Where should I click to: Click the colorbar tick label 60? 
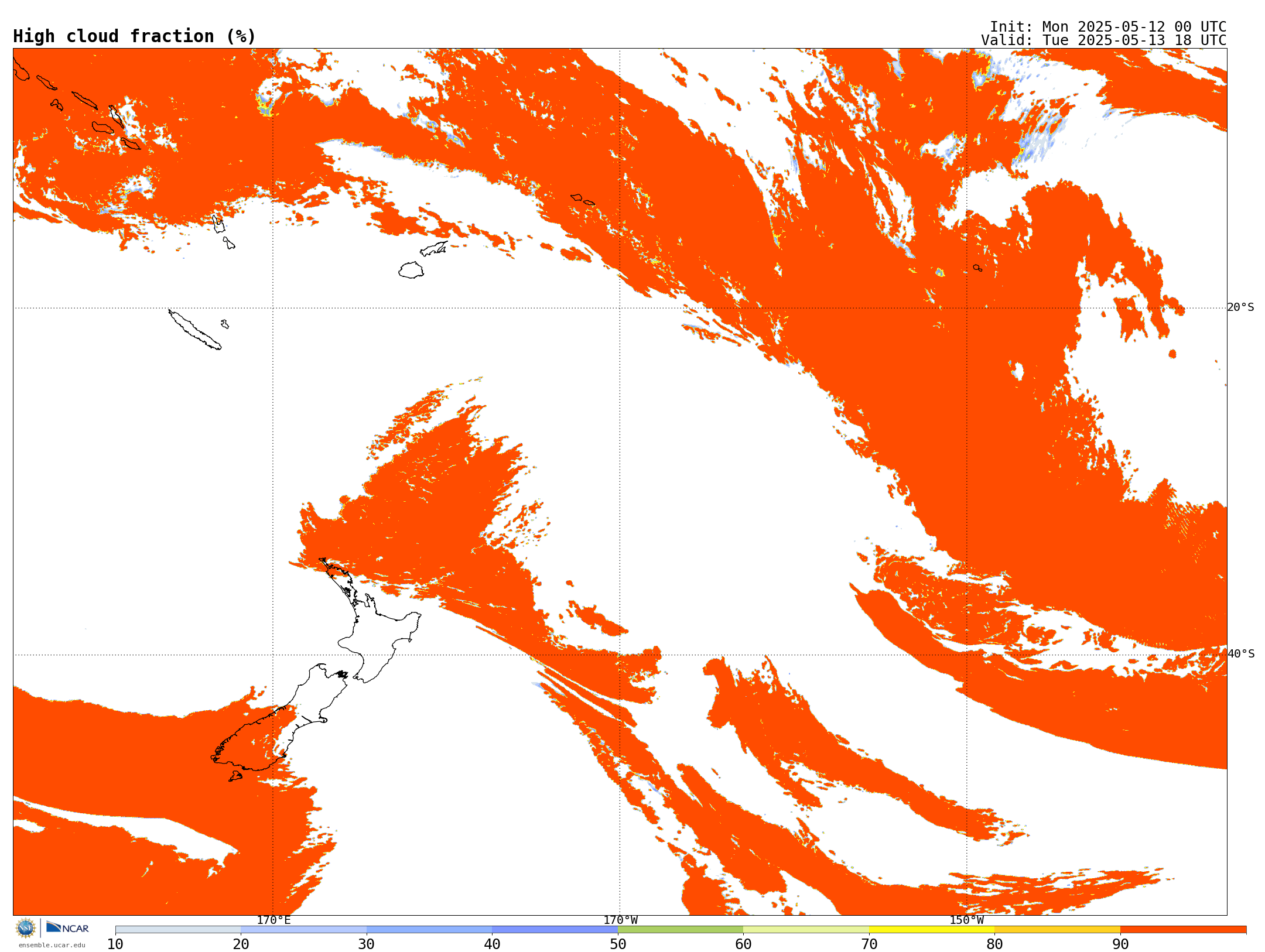click(x=743, y=944)
